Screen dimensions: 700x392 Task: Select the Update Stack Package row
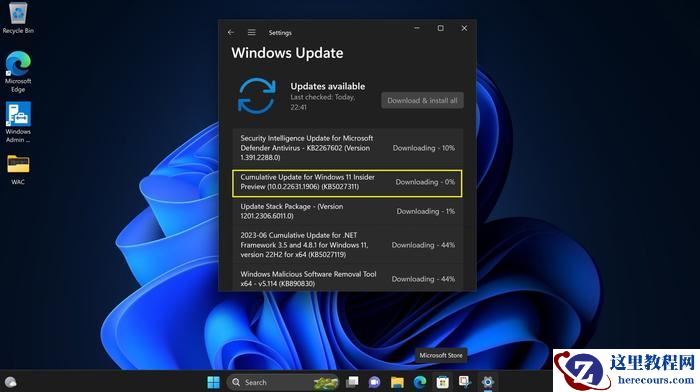click(x=347, y=211)
